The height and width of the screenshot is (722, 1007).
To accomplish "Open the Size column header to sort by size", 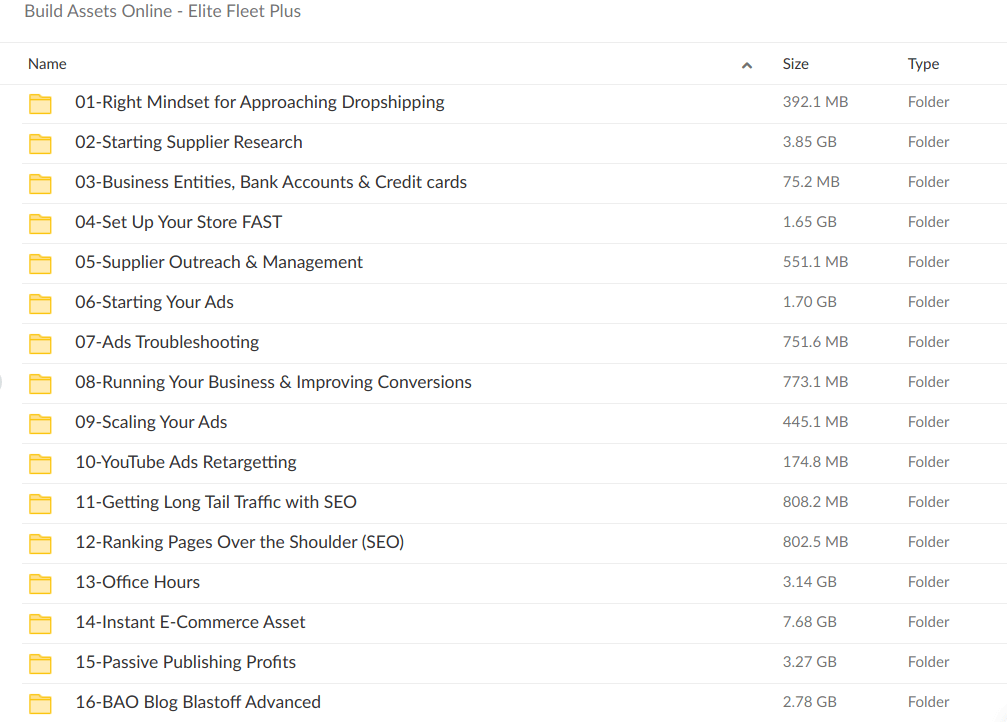I will [795, 63].
